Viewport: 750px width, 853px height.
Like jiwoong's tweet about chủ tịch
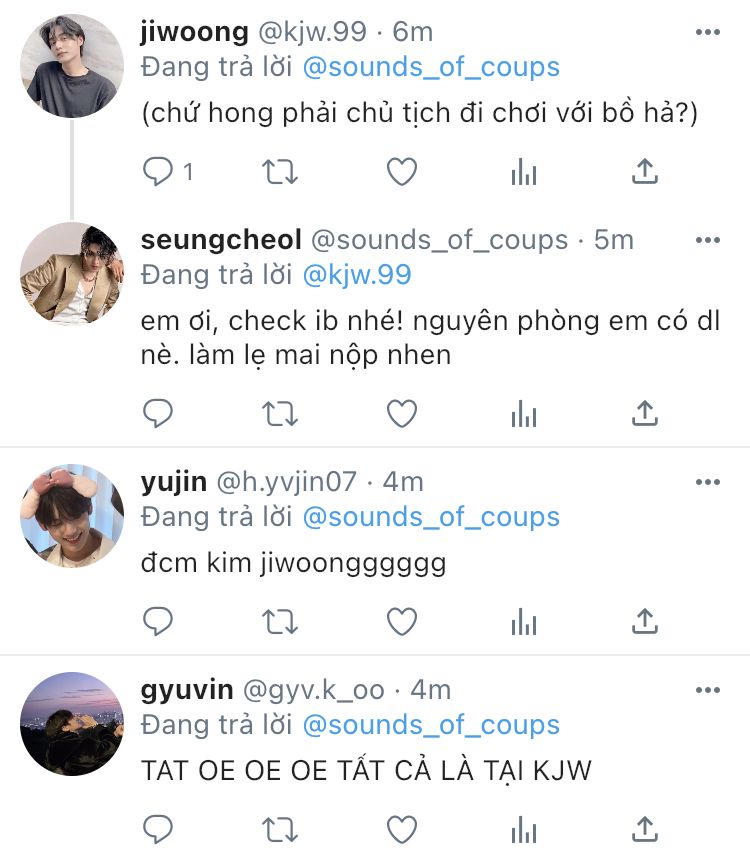coord(402,172)
